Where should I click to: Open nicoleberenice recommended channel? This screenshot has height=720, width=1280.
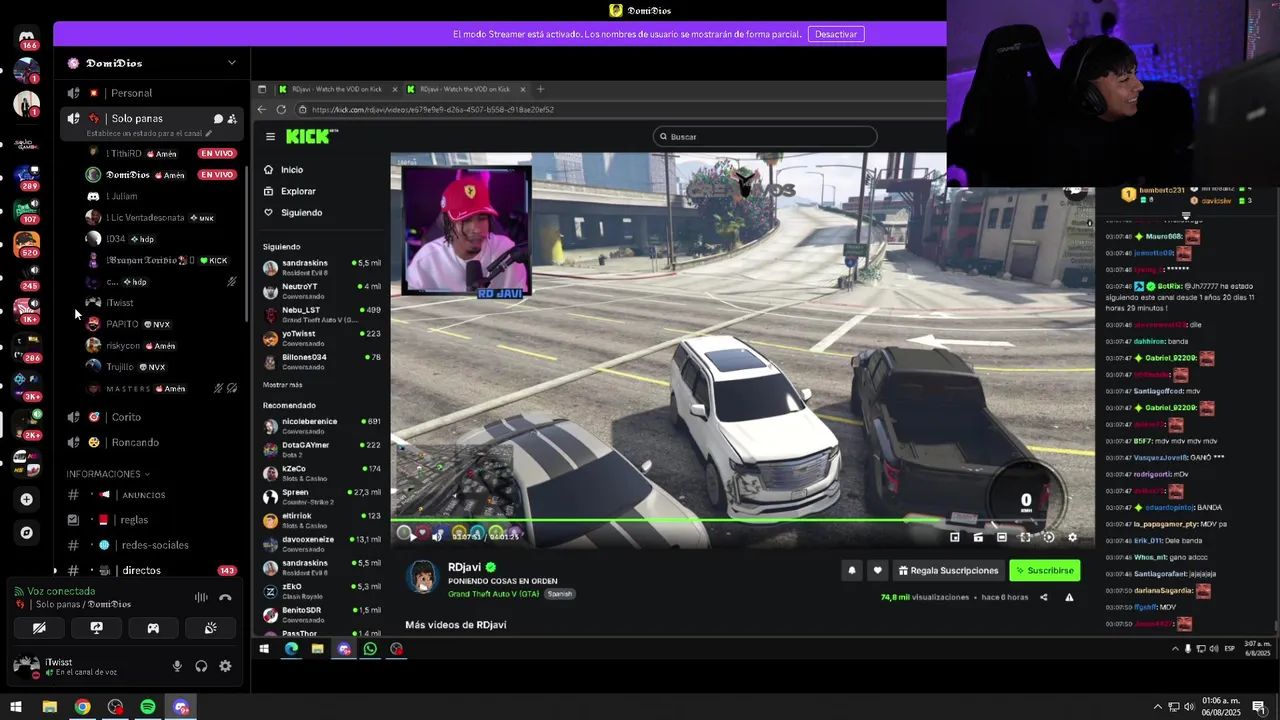[x=322, y=425]
